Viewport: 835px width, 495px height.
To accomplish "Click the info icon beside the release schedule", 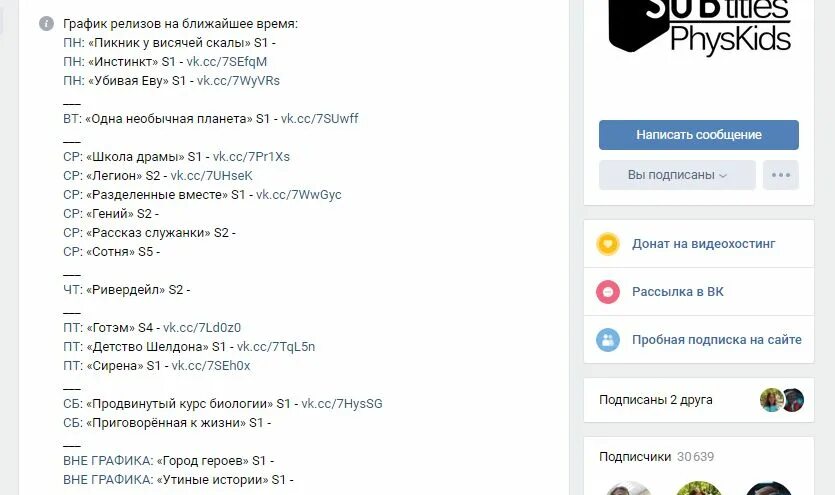I will pyautogui.click(x=46, y=23).
